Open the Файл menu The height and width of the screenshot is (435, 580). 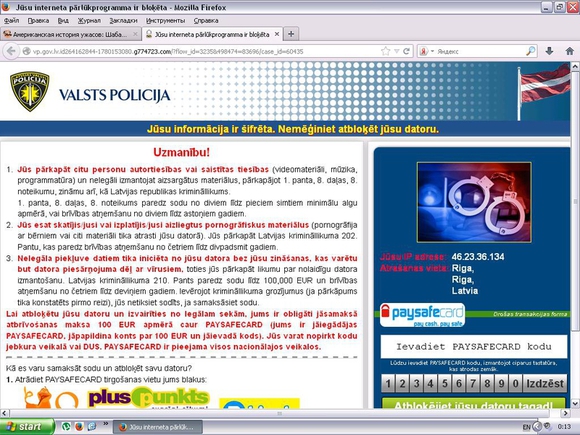click(11, 21)
